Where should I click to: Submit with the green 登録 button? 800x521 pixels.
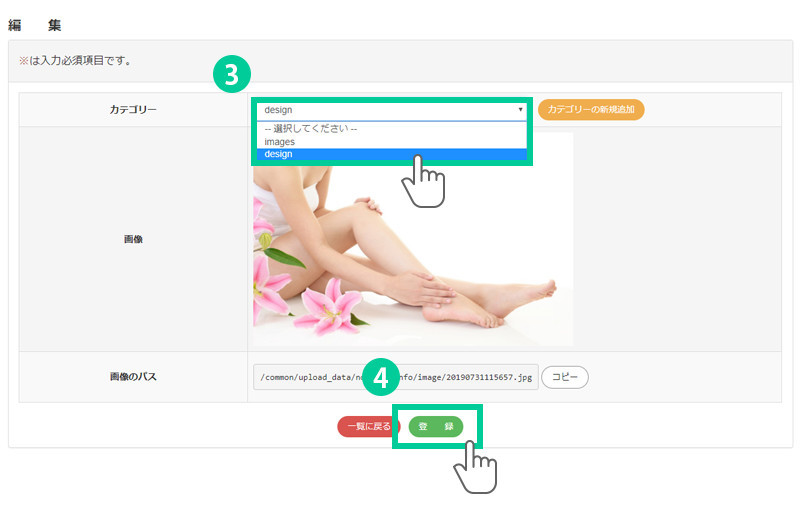click(436, 426)
